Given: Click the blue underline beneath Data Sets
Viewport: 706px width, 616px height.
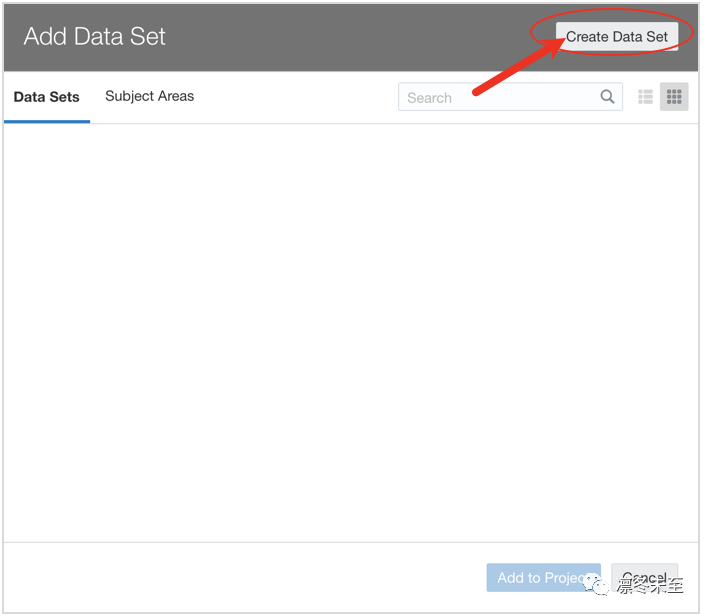Looking at the screenshot, I should click(x=47, y=121).
